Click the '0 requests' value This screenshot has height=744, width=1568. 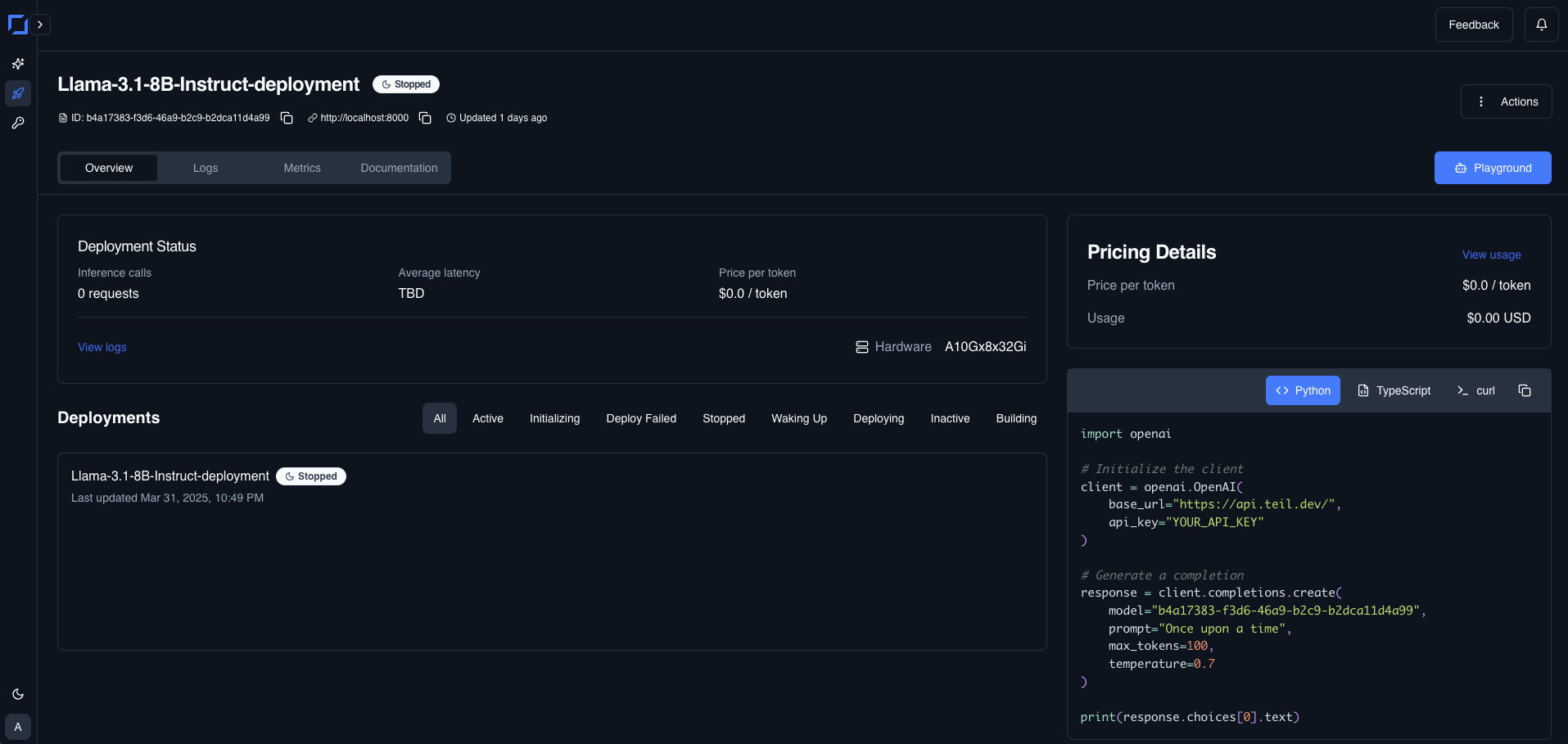click(x=108, y=294)
